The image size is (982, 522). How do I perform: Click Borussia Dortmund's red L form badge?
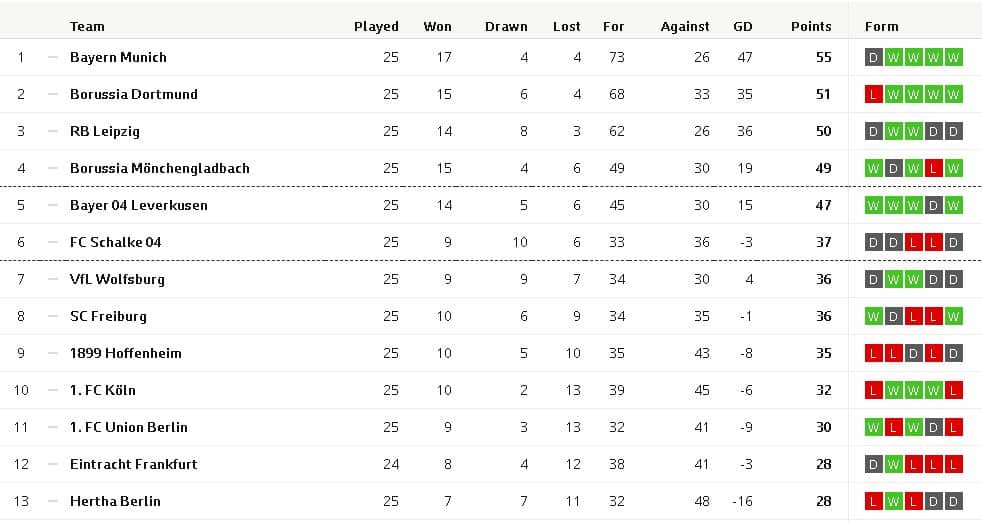point(873,95)
